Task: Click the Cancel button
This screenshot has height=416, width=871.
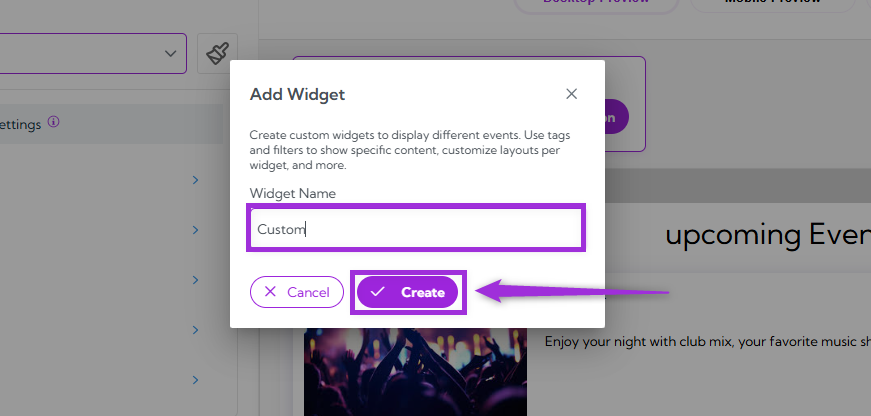Action: click(297, 292)
